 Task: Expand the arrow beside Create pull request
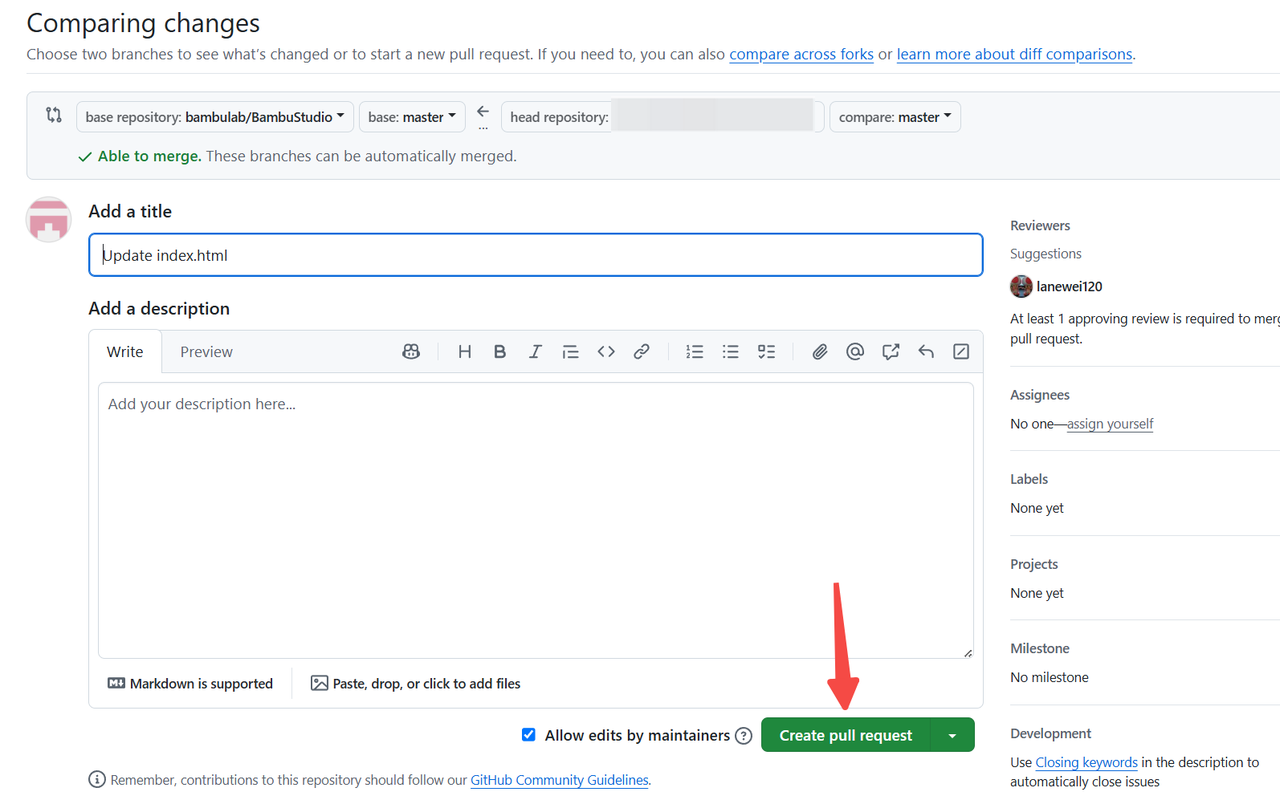(952, 735)
